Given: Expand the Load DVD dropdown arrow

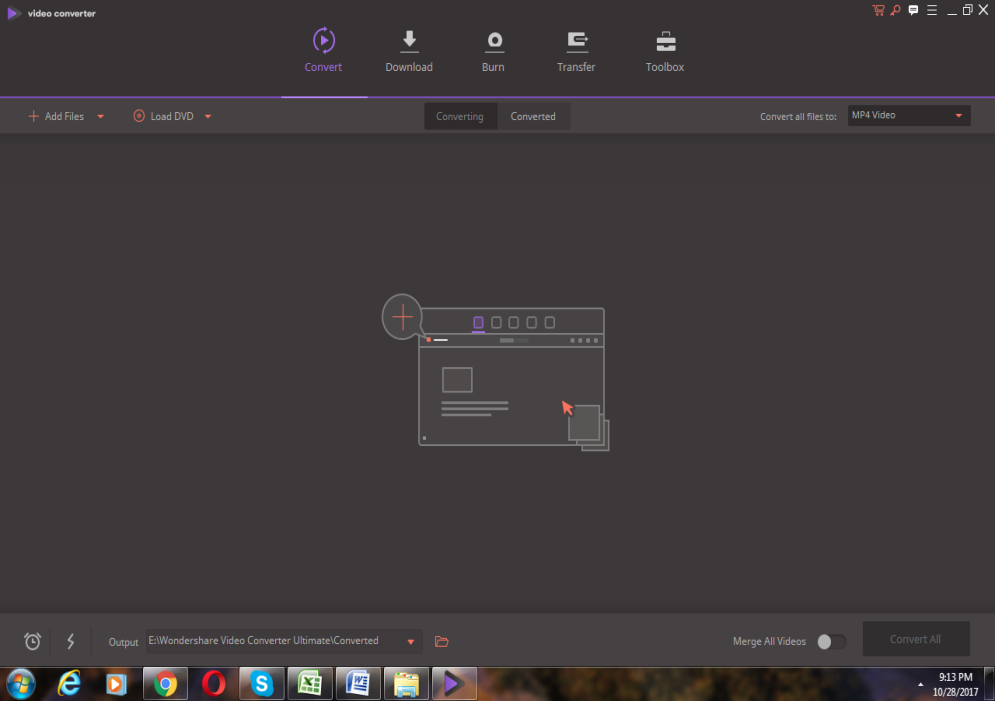Looking at the screenshot, I should 208,117.
